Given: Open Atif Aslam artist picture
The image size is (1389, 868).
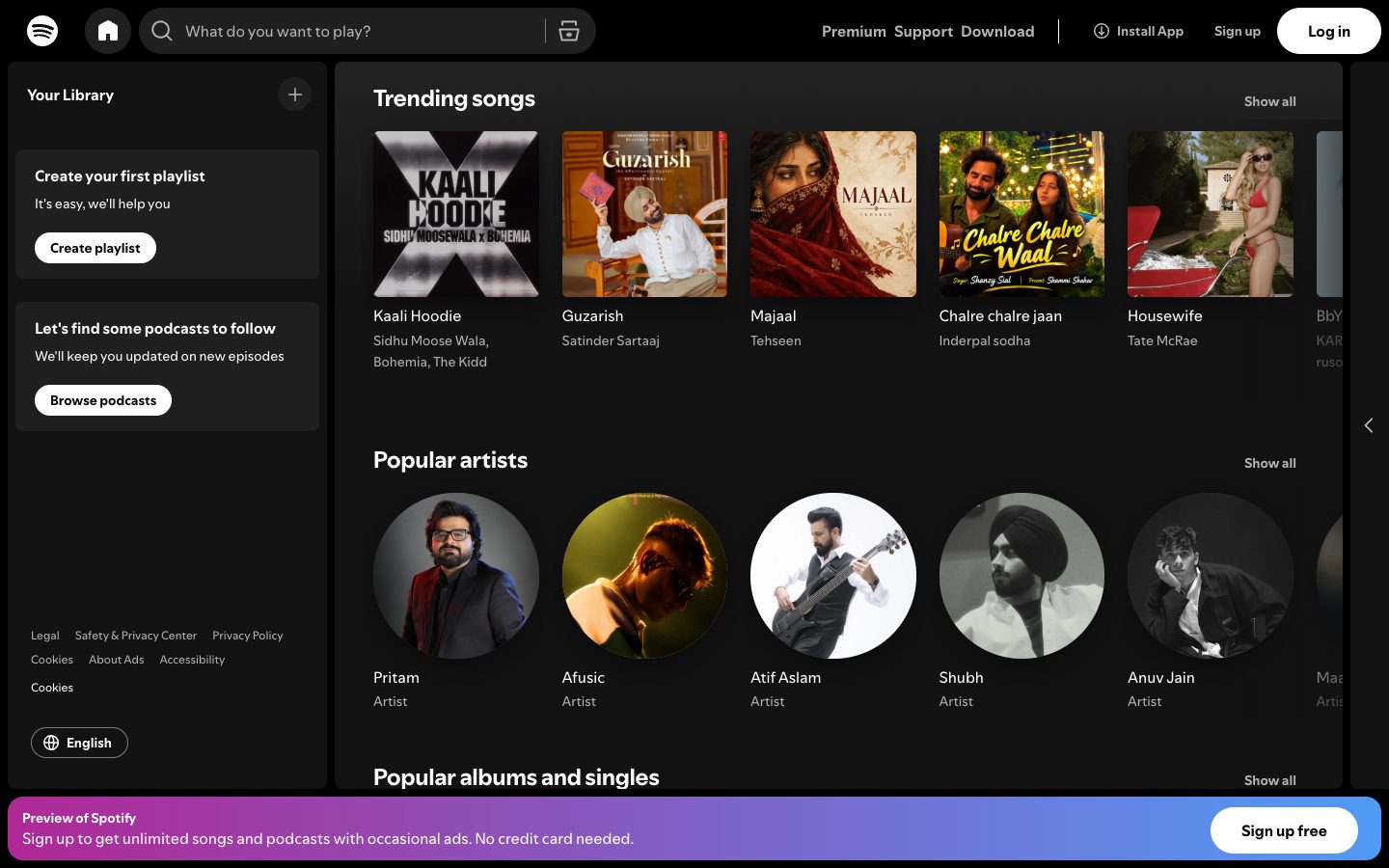Looking at the screenshot, I should pos(833,576).
